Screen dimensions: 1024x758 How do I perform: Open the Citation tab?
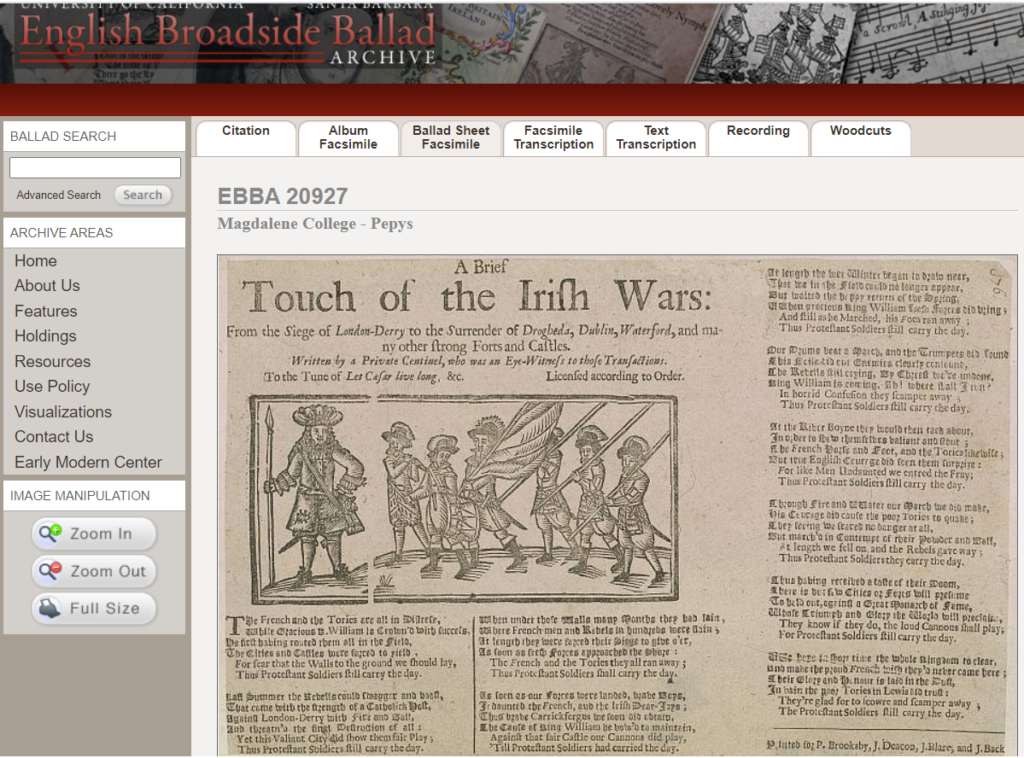click(x=246, y=138)
